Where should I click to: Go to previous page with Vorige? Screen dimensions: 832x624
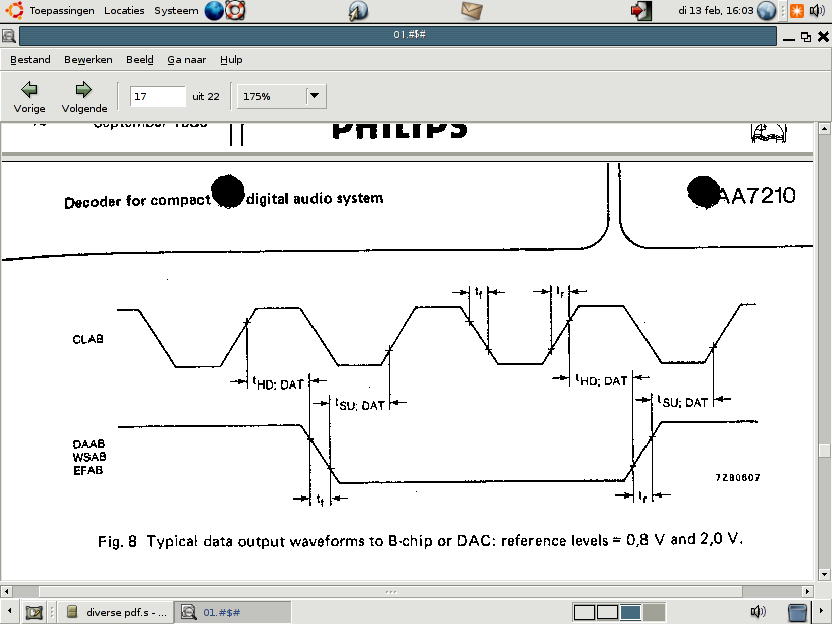tap(29, 97)
